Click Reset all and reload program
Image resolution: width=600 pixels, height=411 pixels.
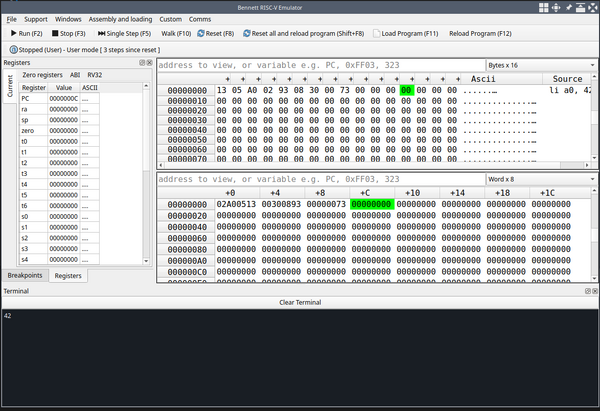pos(303,33)
